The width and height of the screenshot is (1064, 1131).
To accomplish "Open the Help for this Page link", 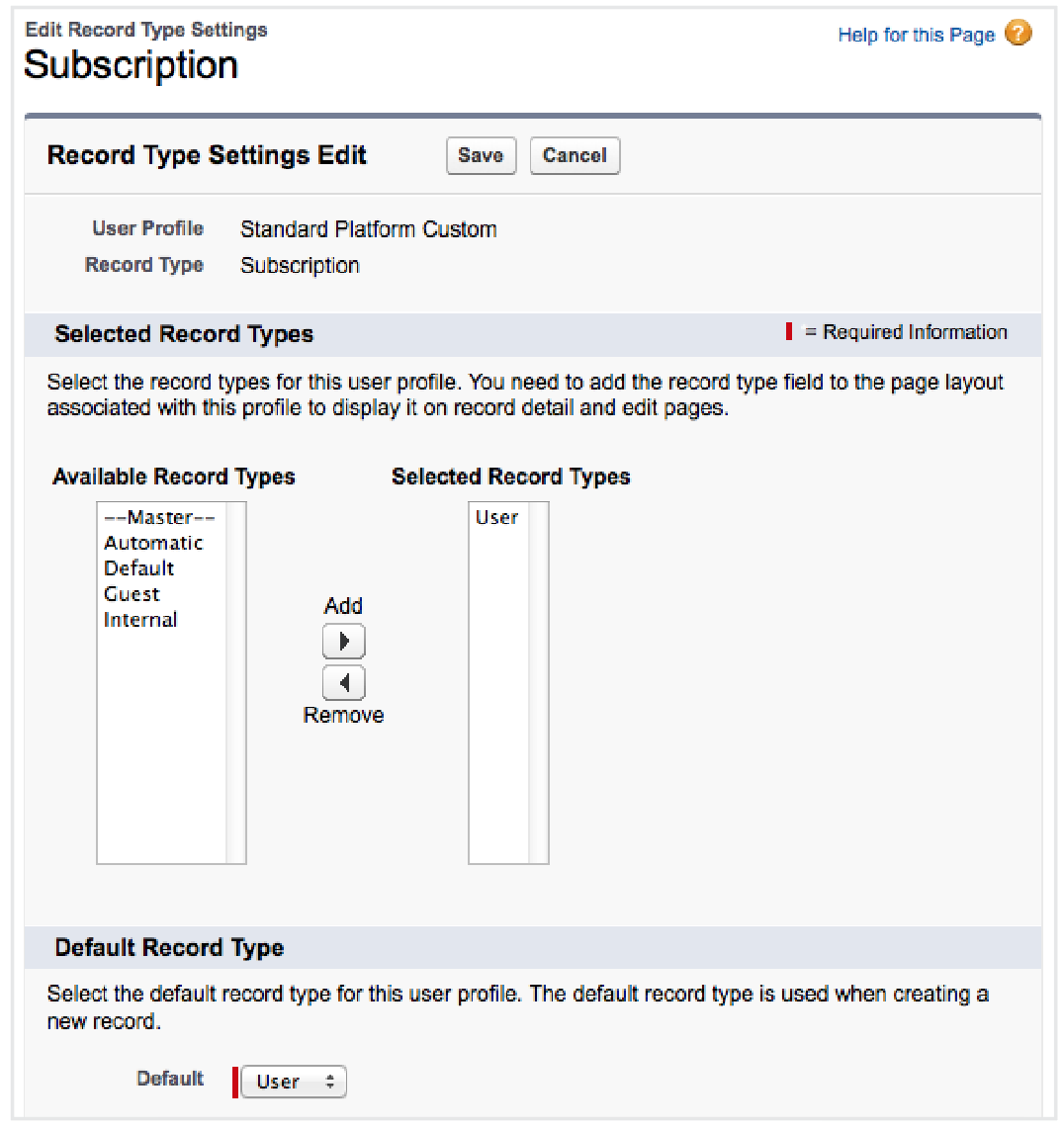I will pos(916,35).
